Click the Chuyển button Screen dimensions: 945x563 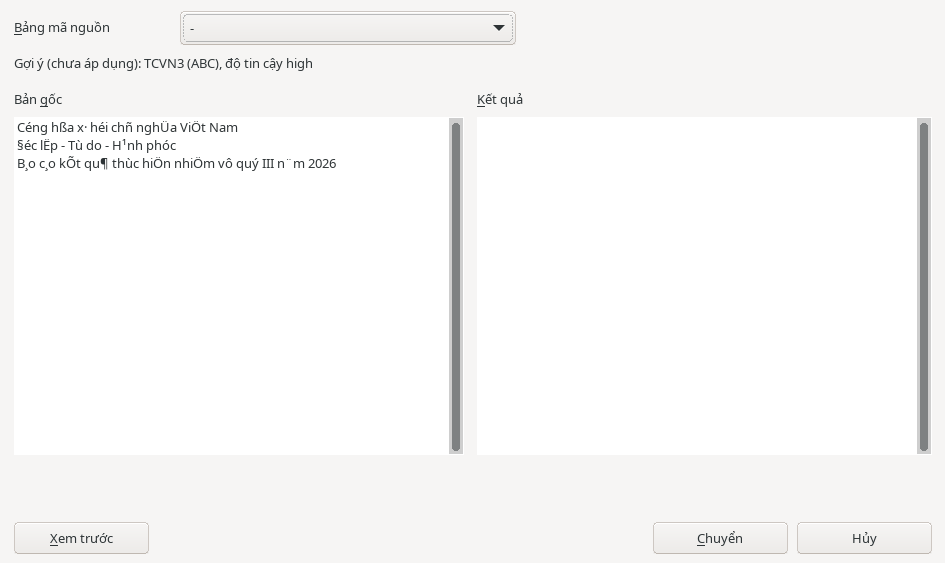tap(720, 538)
